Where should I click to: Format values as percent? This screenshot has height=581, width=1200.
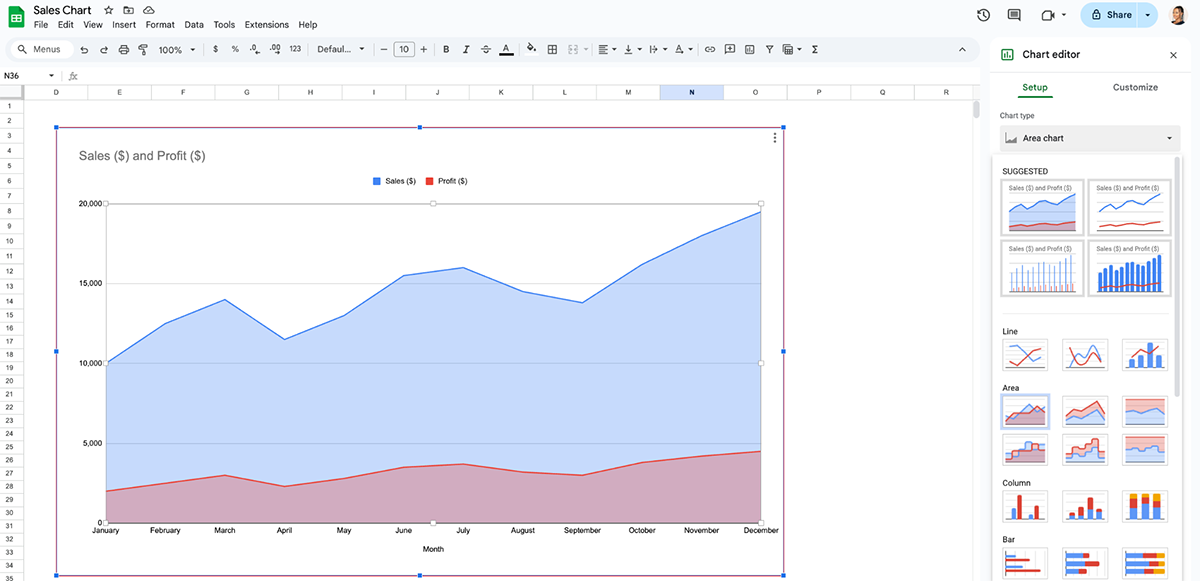235,48
